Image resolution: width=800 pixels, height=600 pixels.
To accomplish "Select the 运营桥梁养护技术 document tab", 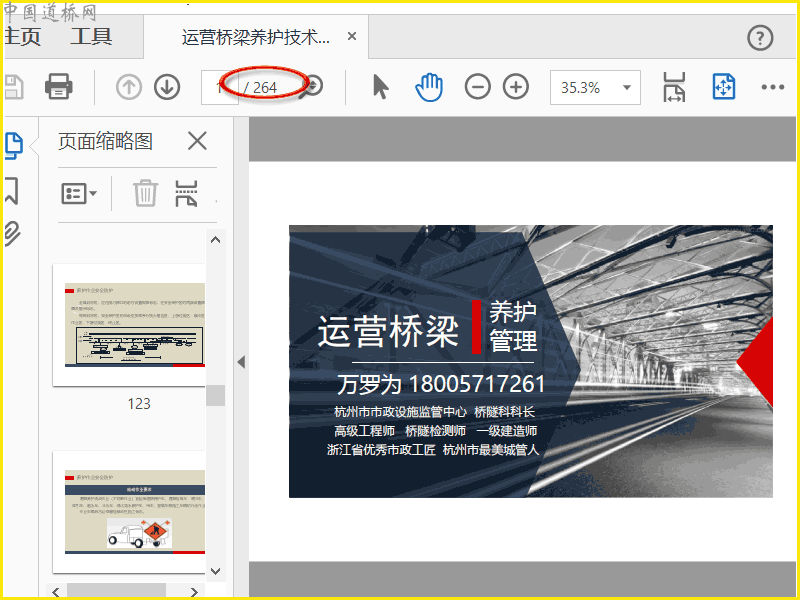I will click(x=256, y=37).
